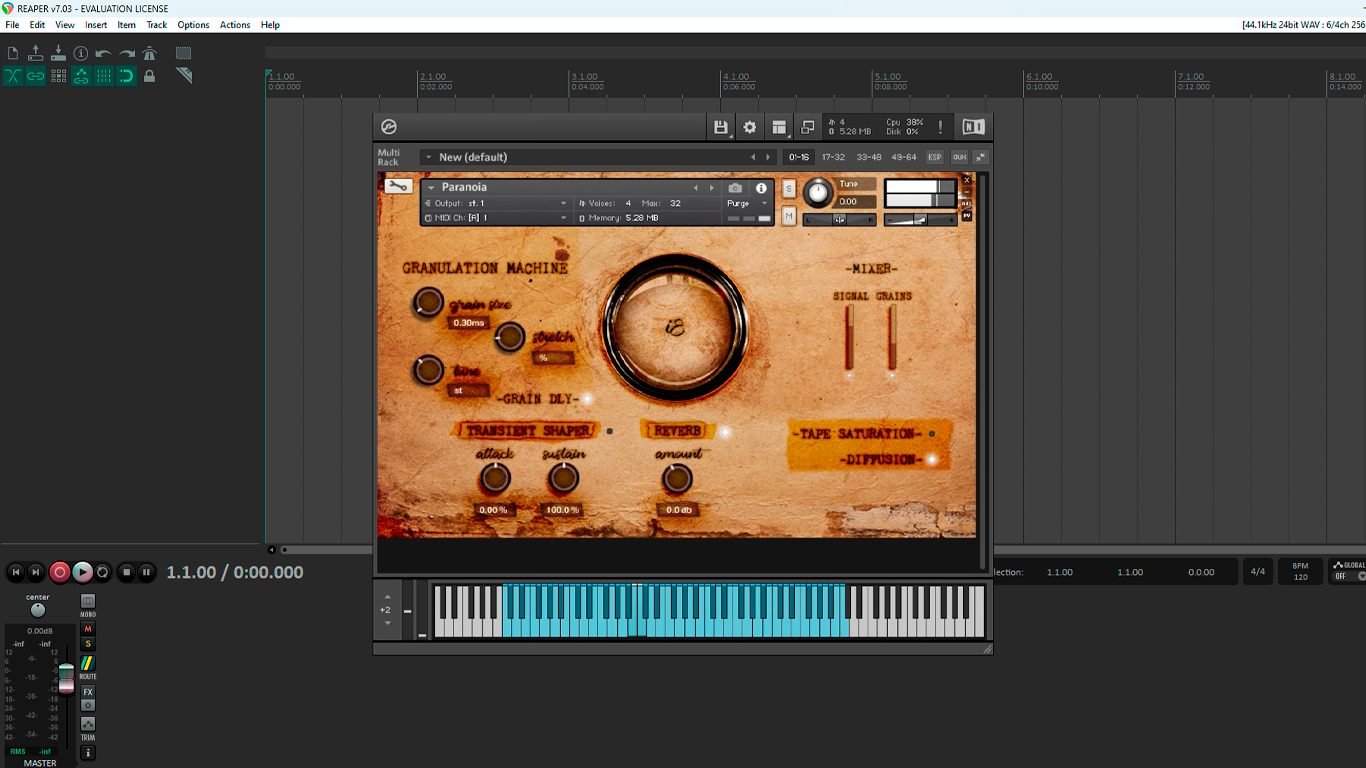This screenshot has height=768, width=1366.
Task: Open instrument edit mode with wrench icon
Action: pos(398,186)
